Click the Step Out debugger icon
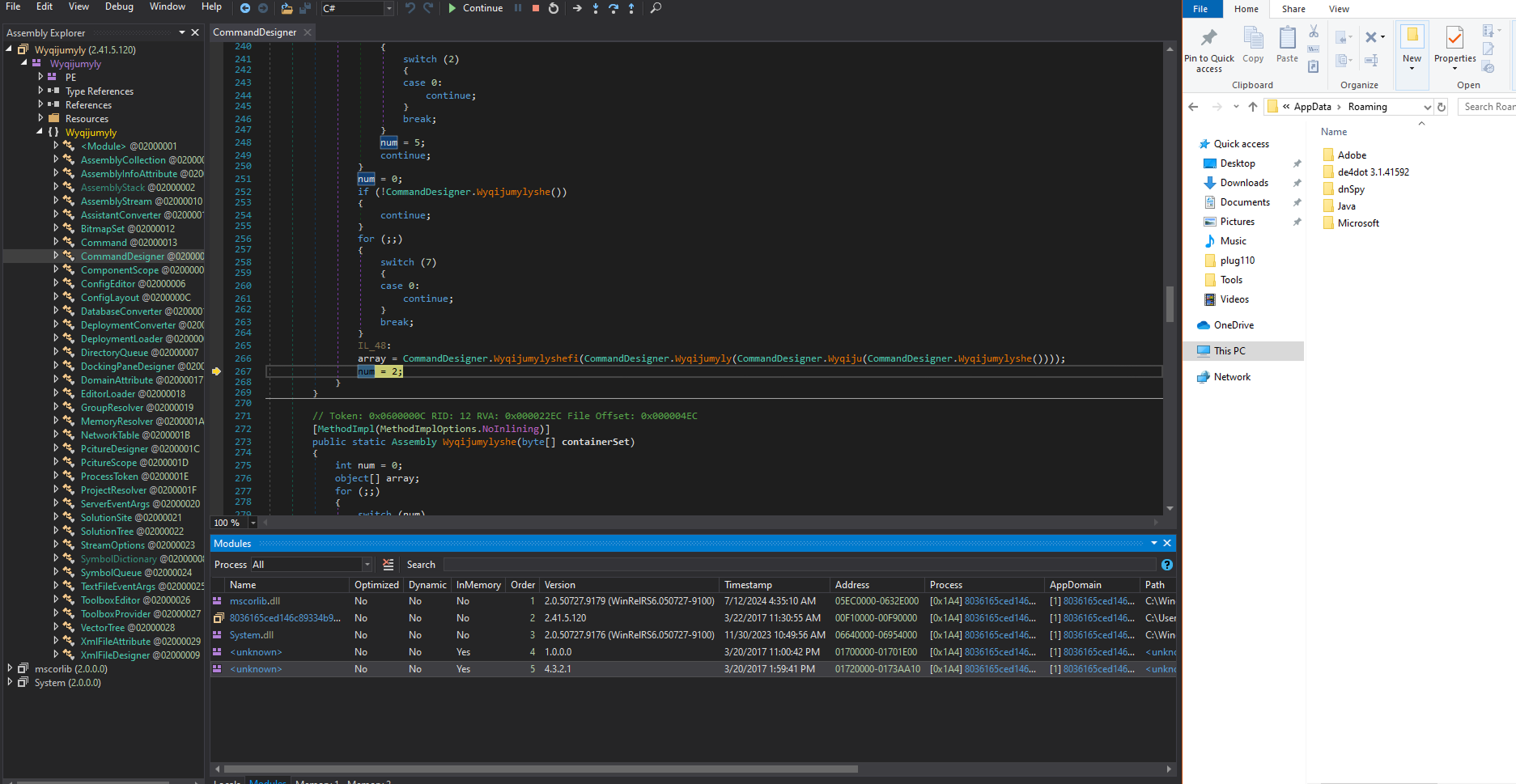The height and width of the screenshot is (784, 1516). point(631,8)
